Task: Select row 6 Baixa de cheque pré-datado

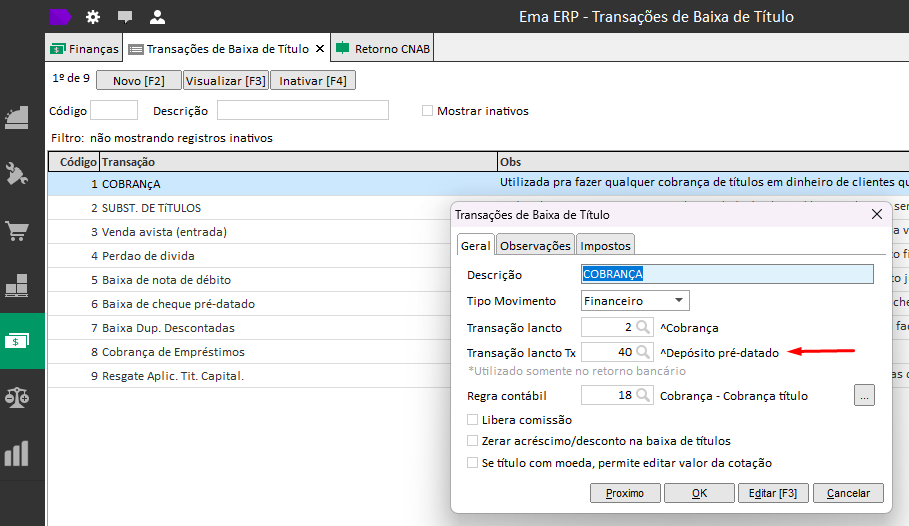Action: [249, 304]
